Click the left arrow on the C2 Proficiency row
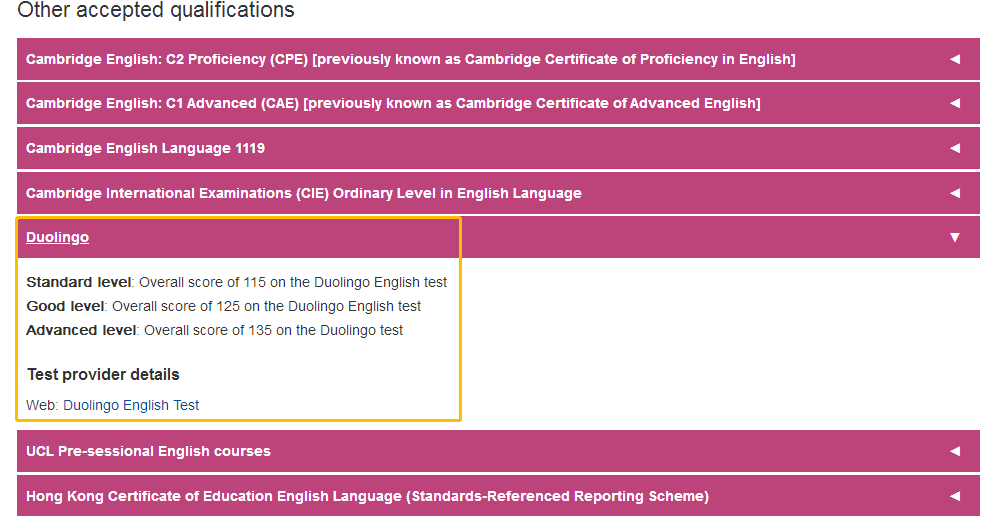 click(x=955, y=59)
